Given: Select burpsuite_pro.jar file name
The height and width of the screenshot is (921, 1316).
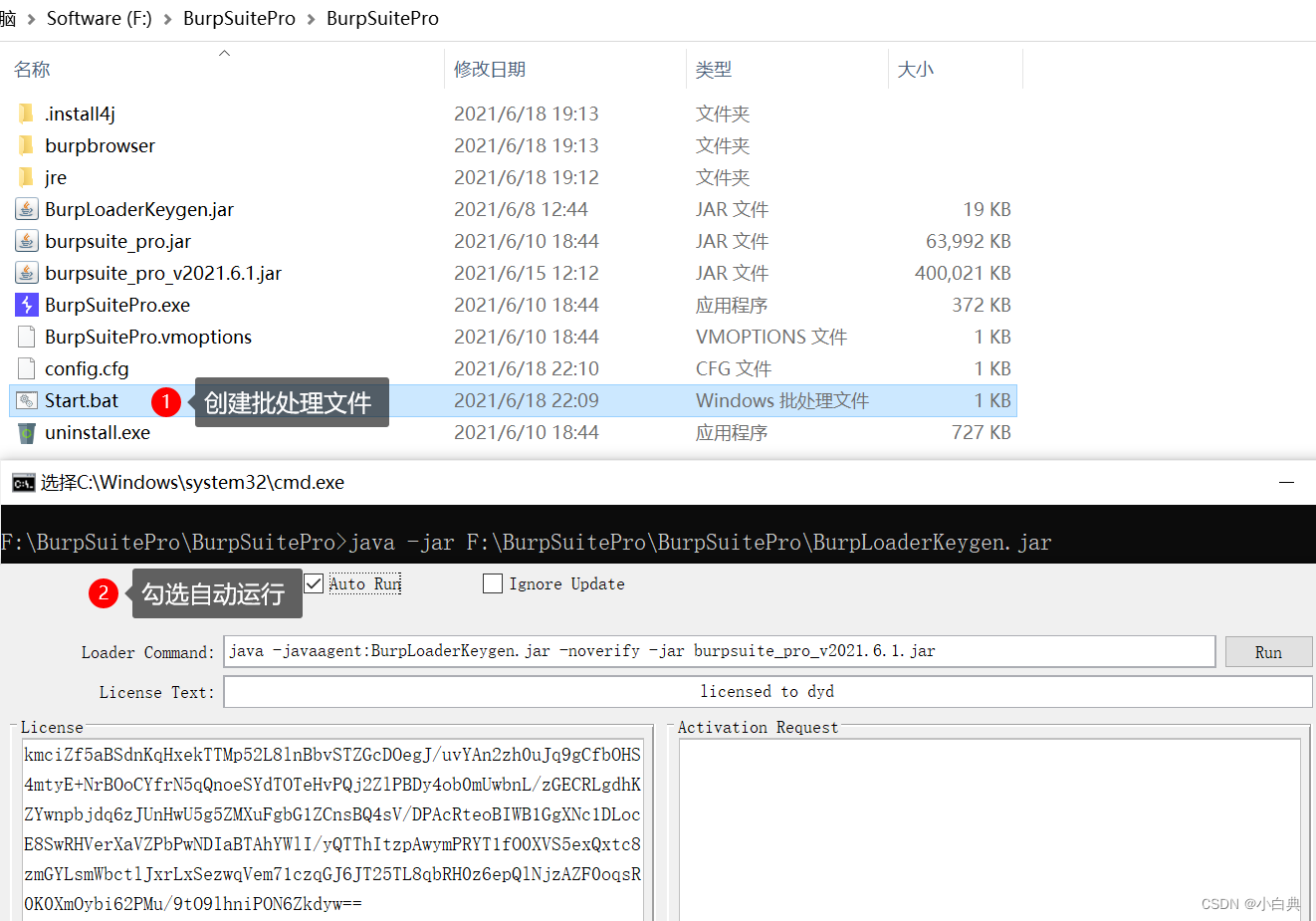Looking at the screenshot, I should (118, 241).
